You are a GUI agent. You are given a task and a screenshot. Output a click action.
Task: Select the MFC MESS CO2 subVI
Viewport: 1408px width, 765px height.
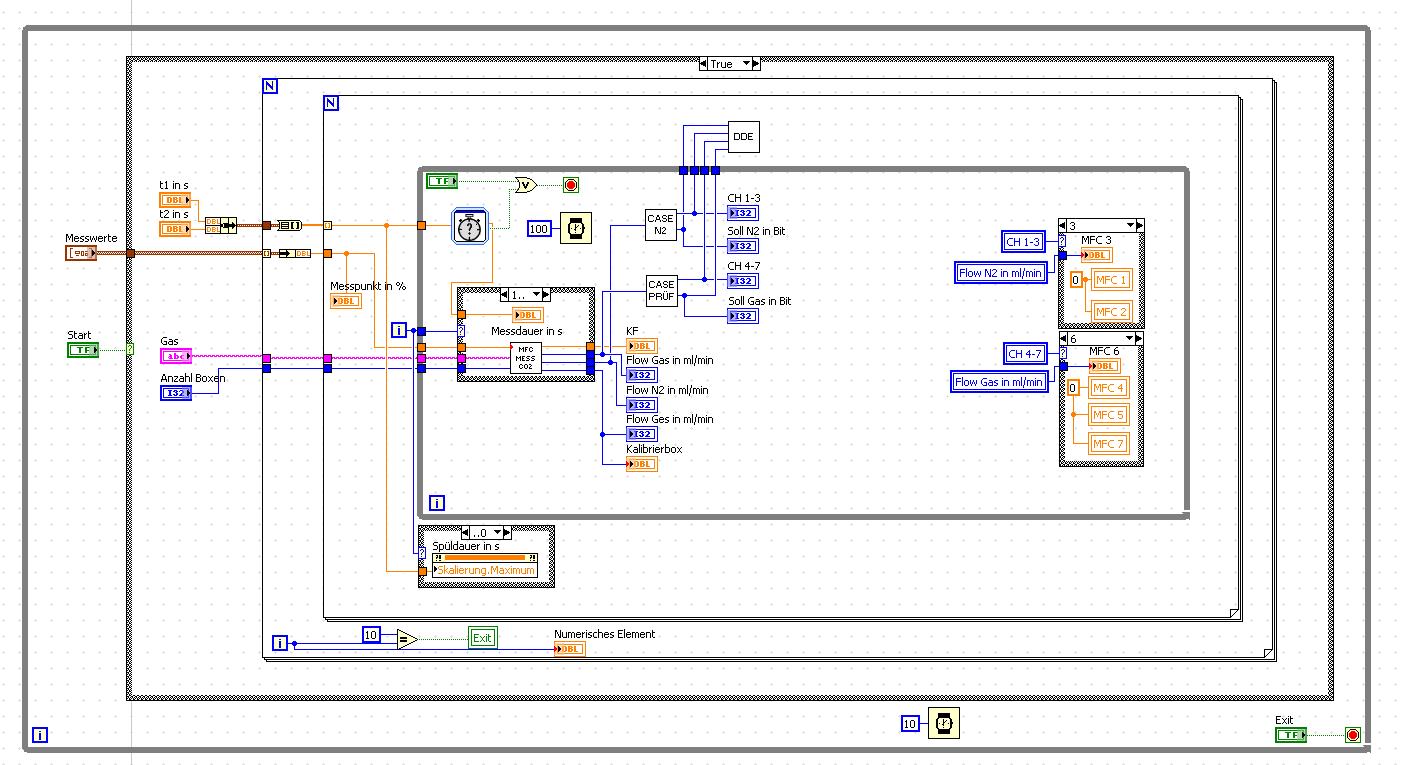pos(526,358)
